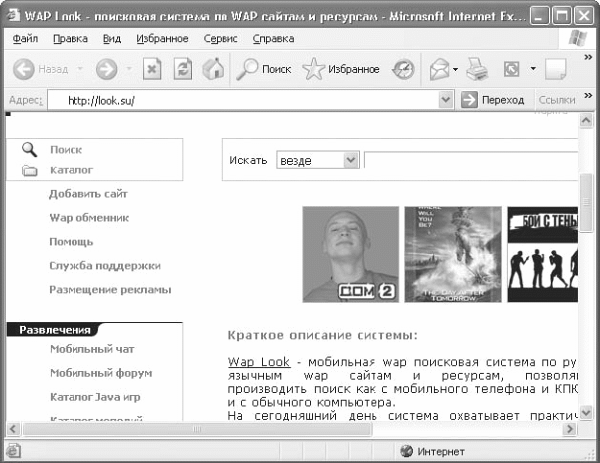Open the Поиск search toolbar button
600x463 pixels.
tap(264, 69)
